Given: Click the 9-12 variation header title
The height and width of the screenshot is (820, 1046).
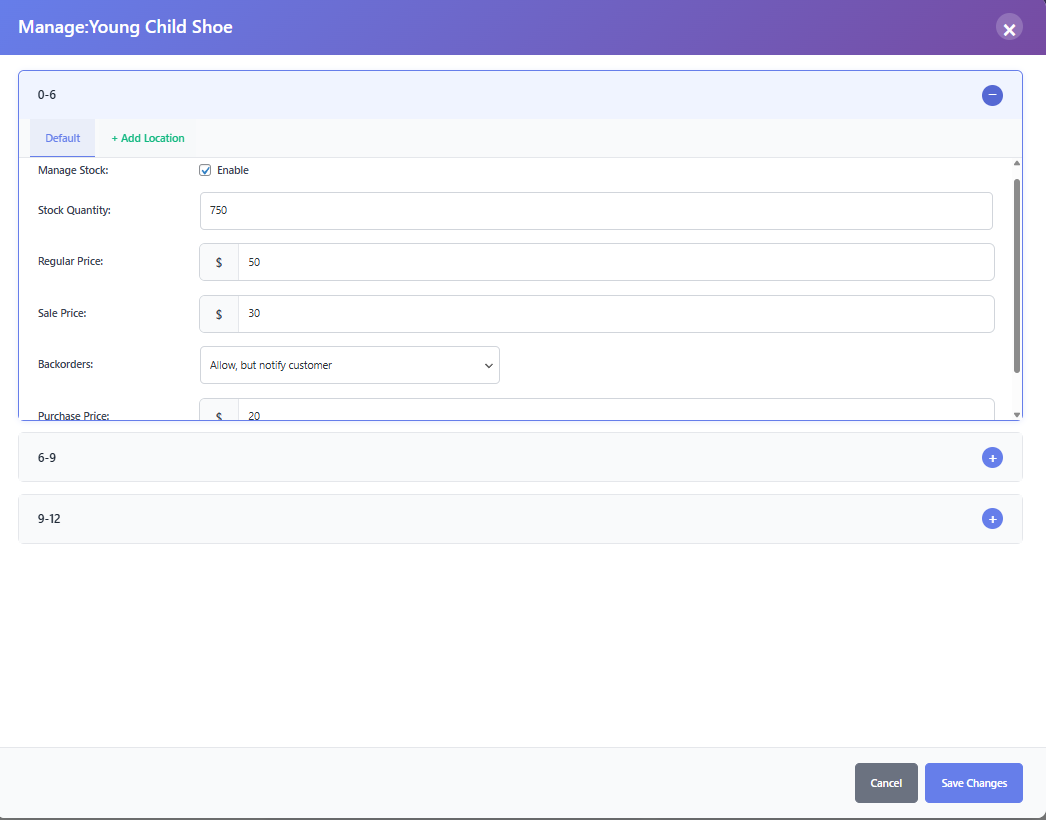Looking at the screenshot, I should pyautogui.click(x=50, y=519).
